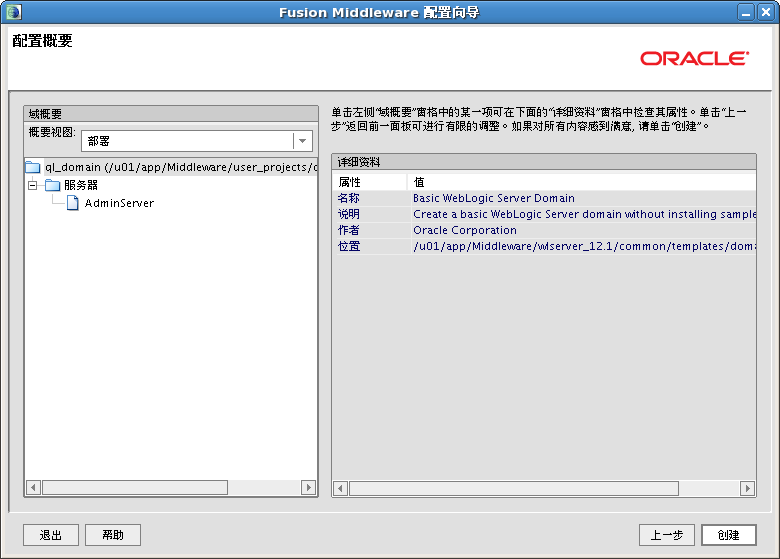Click the 帮助 button
Viewport: 780px width, 559px height.
113,535
